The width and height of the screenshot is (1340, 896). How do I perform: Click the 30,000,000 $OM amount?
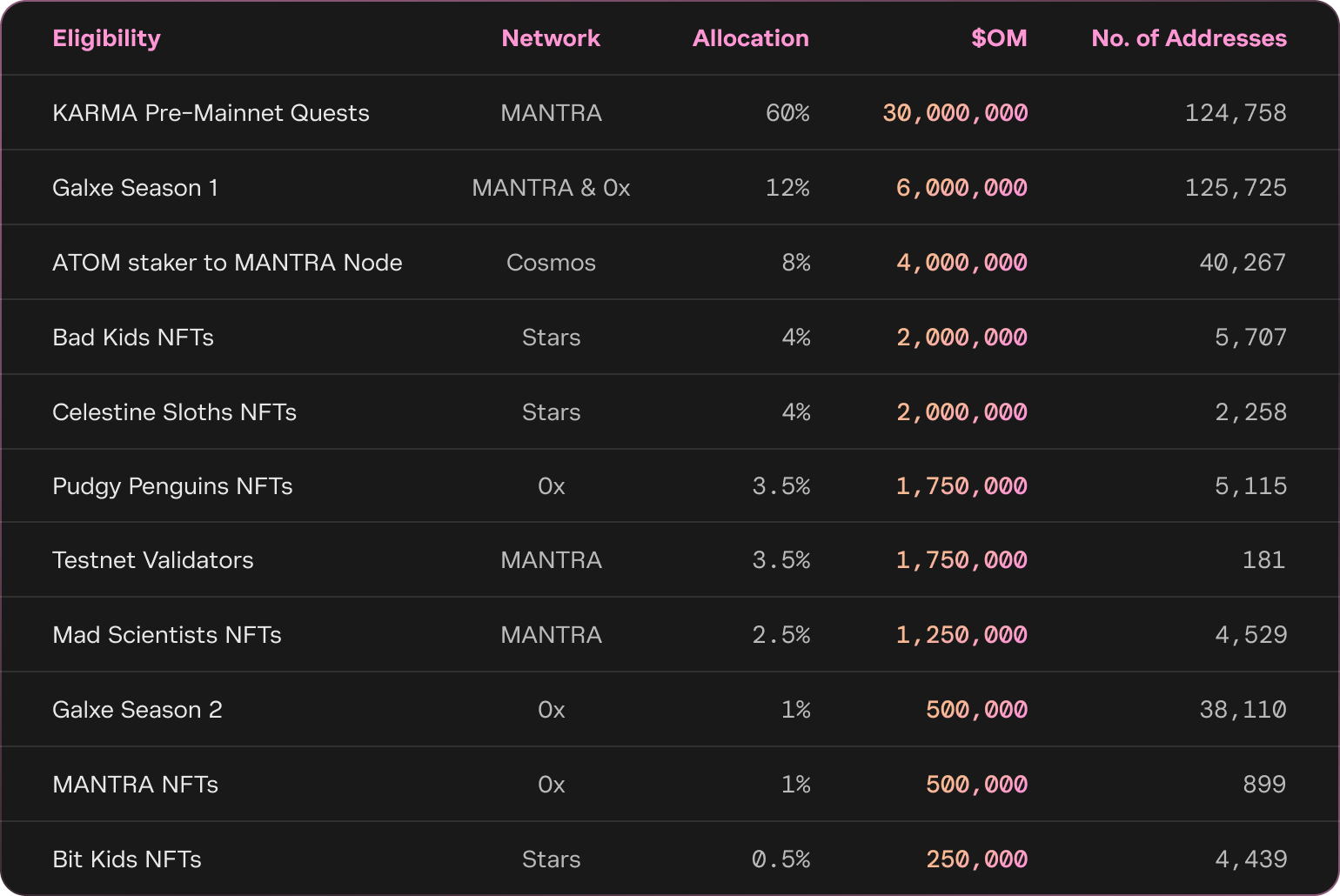coord(955,113)
